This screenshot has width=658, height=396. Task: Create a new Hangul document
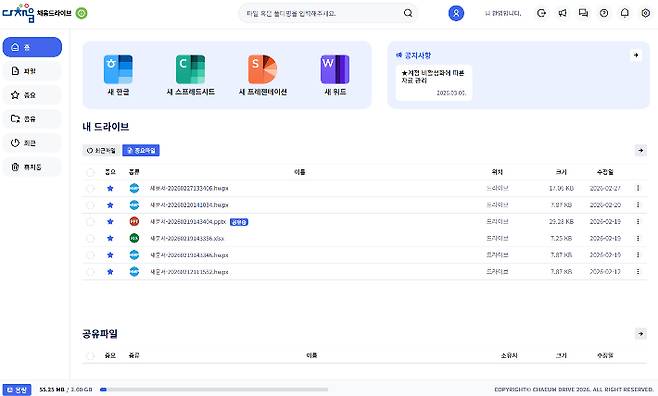(x=118, y=75)
